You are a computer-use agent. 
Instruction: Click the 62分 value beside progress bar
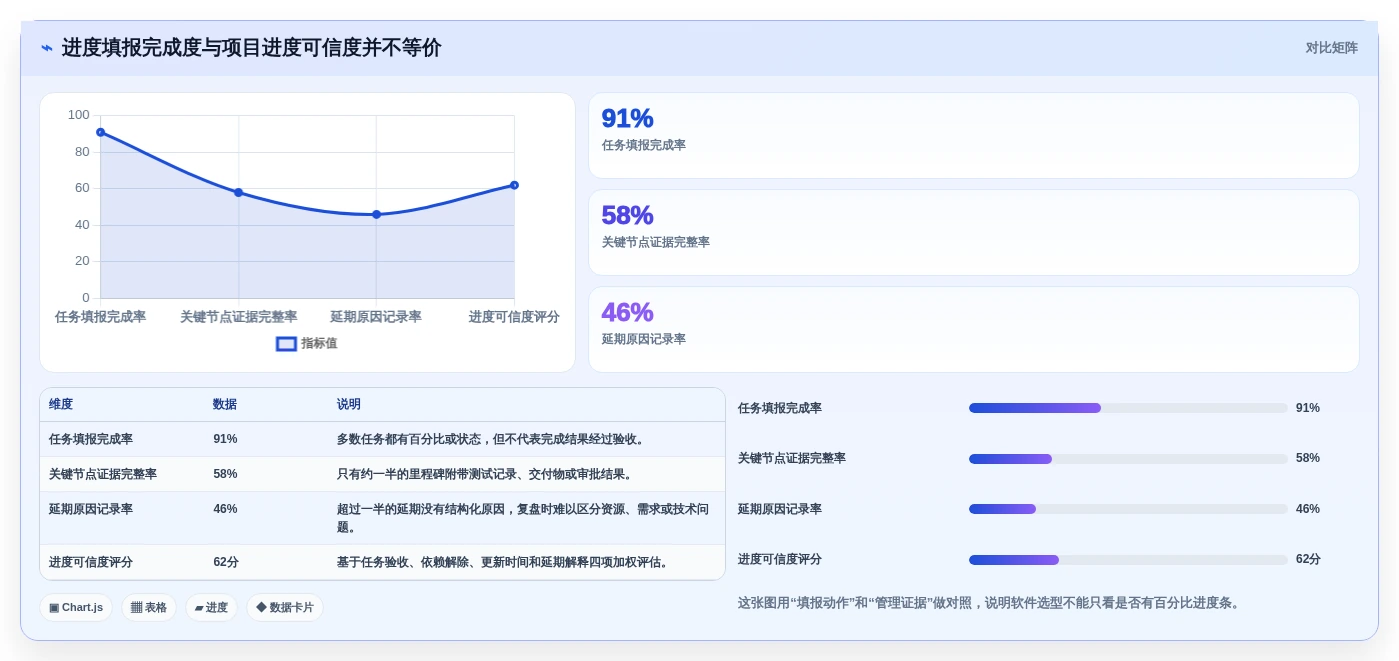tap(1308, 559)
